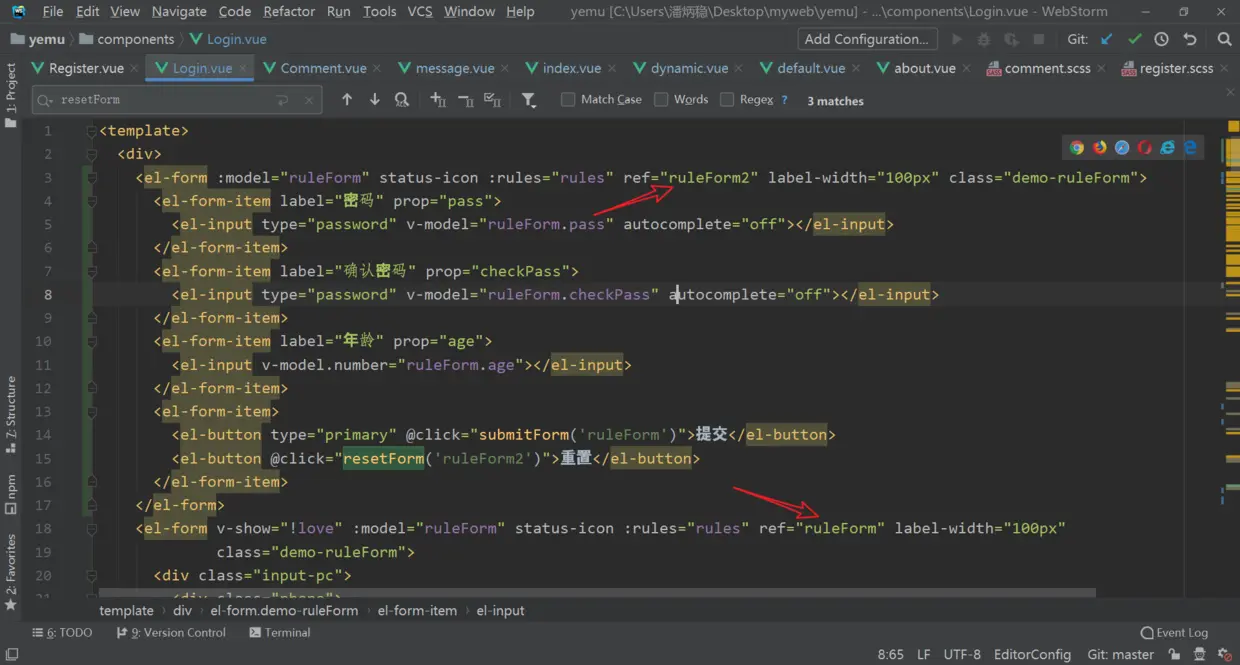
Task: Click the Add Configuration... button
Action: click(x=867, y=39)
